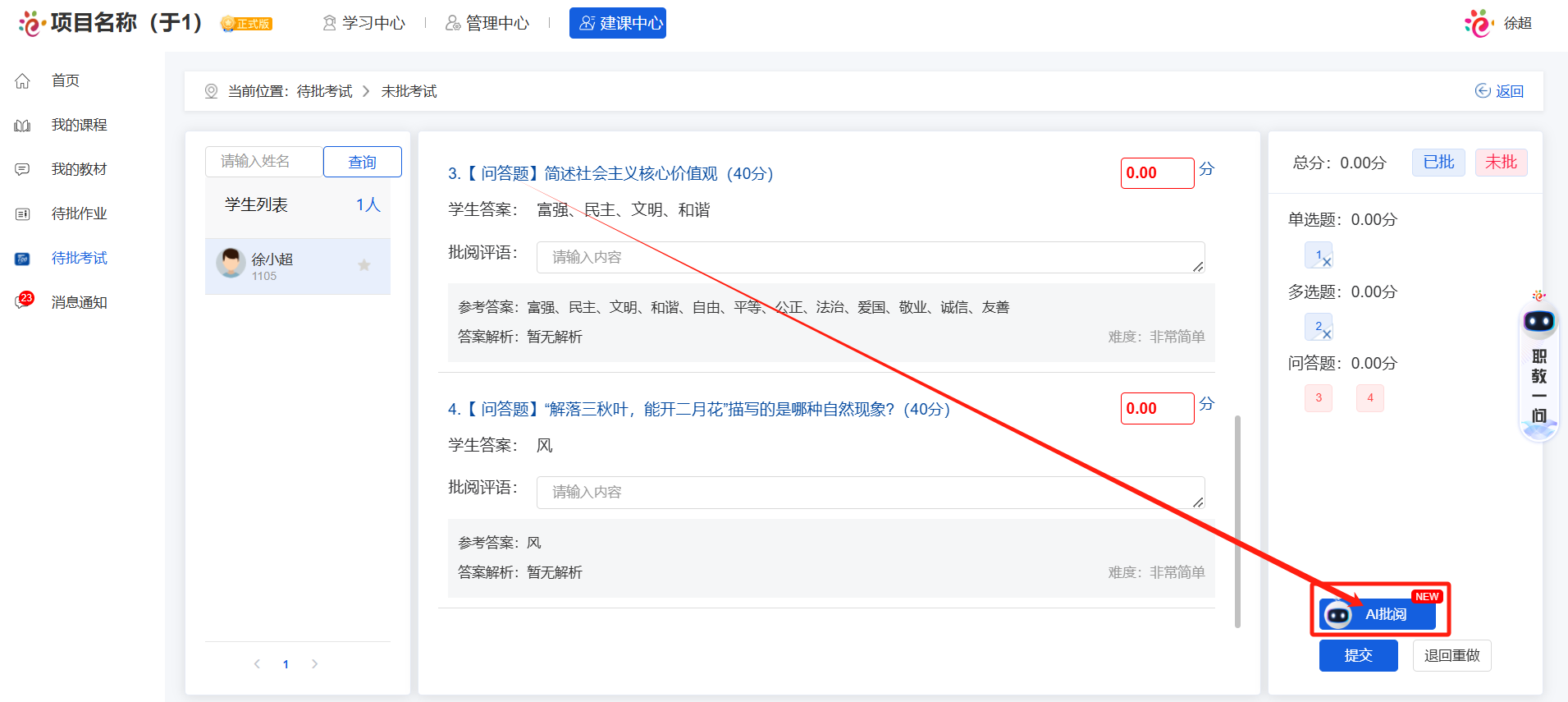The image size is (1568, 702).
Task: Click the home icon in sidebar
Action: pyautogui.click(x=23, y=80)
